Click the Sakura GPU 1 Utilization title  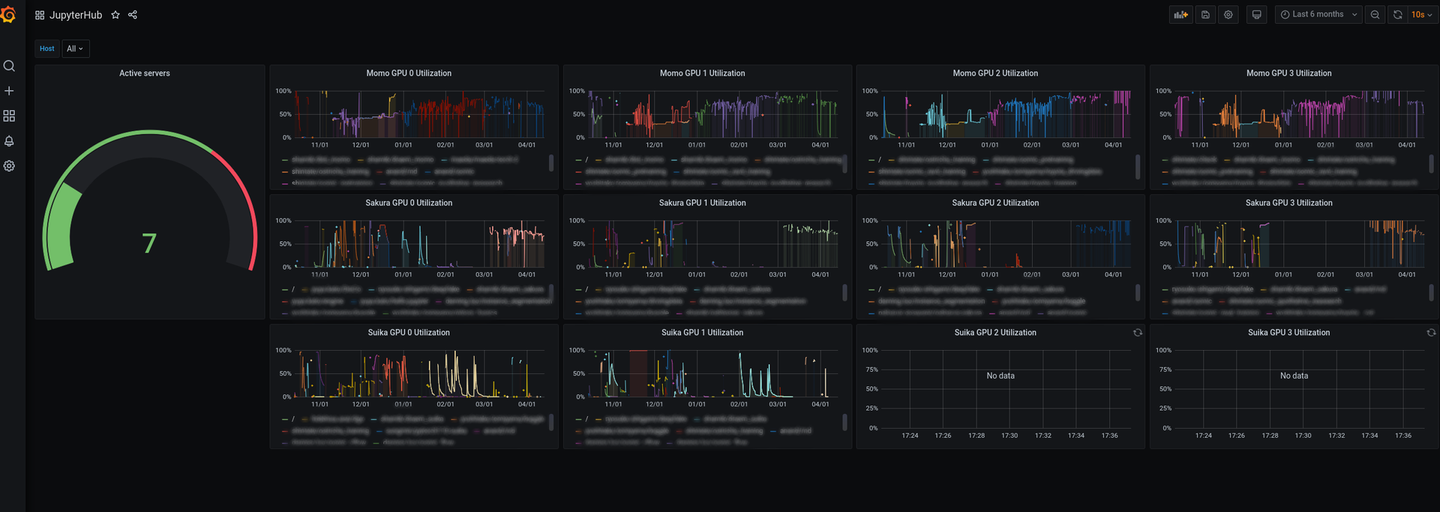click(702, 203)
